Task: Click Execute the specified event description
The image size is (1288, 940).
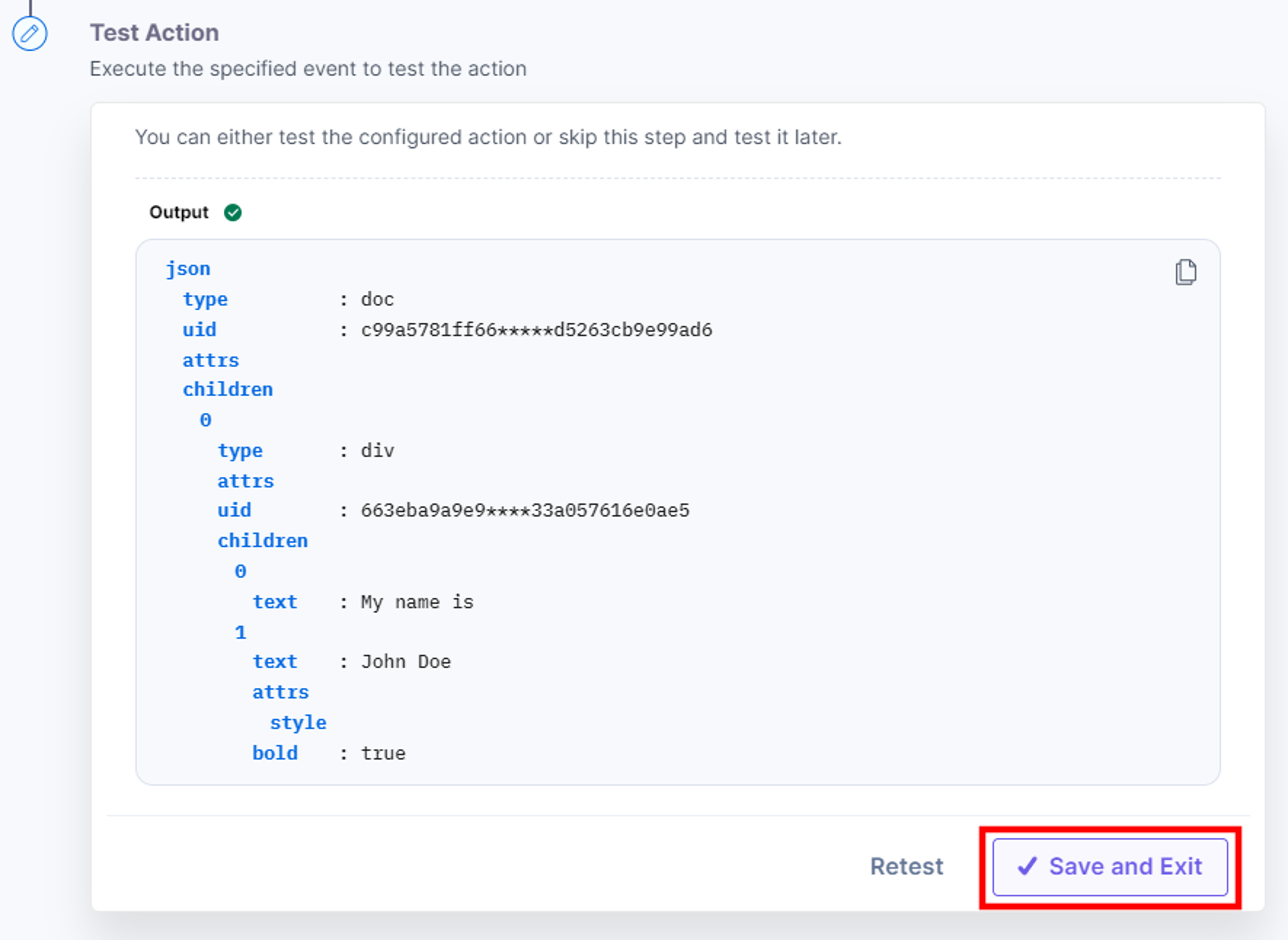Action: 308,69
